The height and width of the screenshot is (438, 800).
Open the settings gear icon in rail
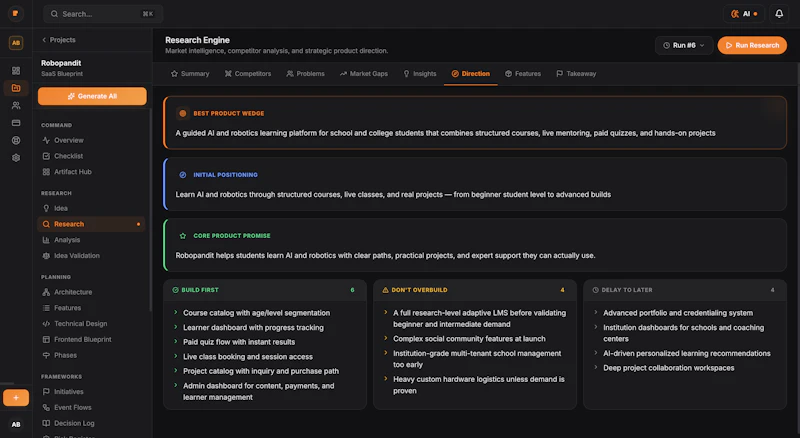(x=16, y=158)
